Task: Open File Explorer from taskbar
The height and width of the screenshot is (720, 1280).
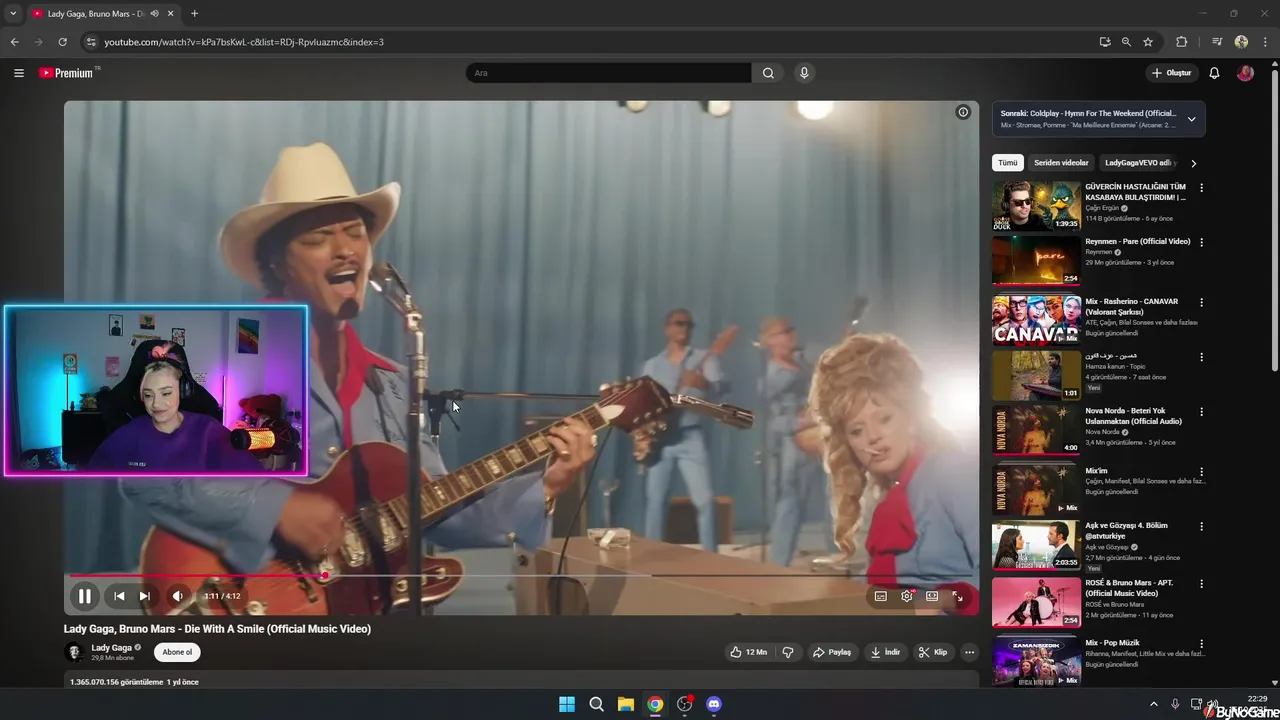Action: (x=626, y=704)
